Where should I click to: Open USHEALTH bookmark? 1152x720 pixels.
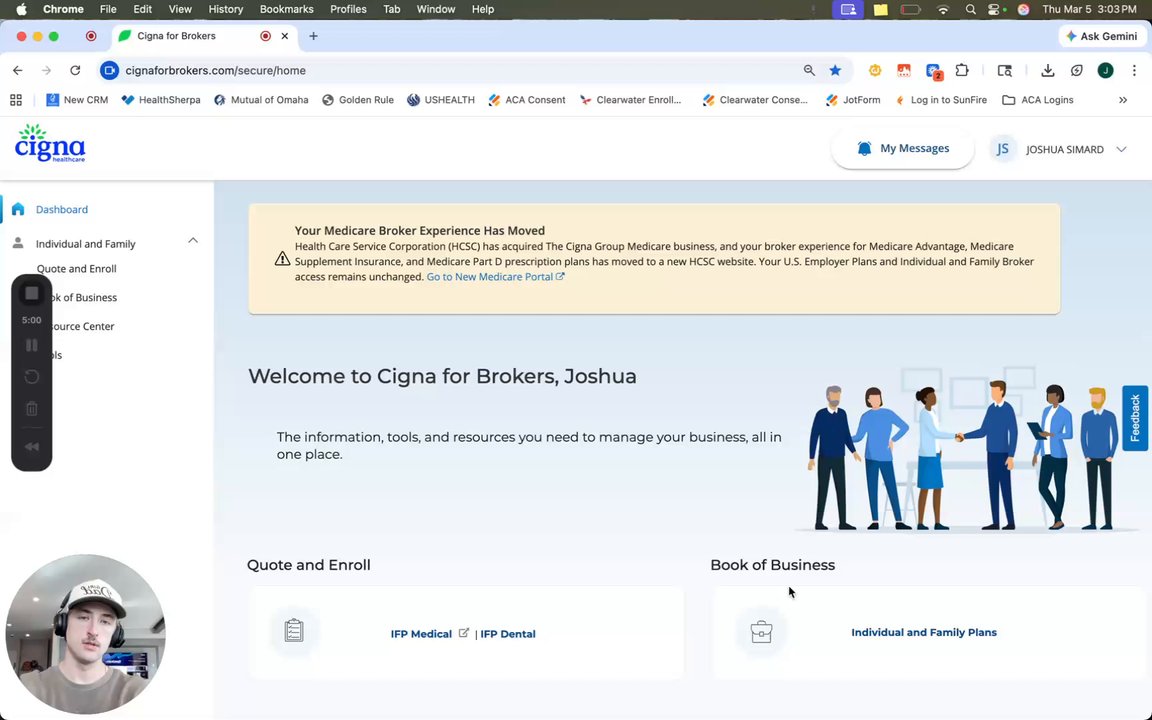(x=441, y=100)
